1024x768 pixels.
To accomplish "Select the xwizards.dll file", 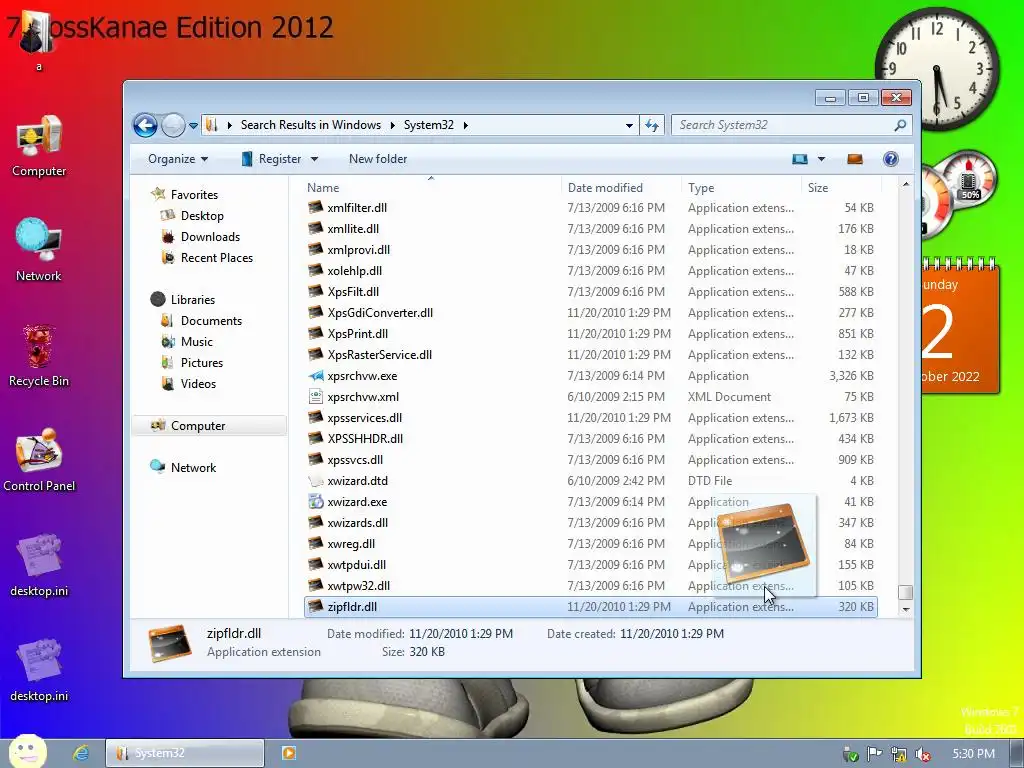I will pos(358,522).
